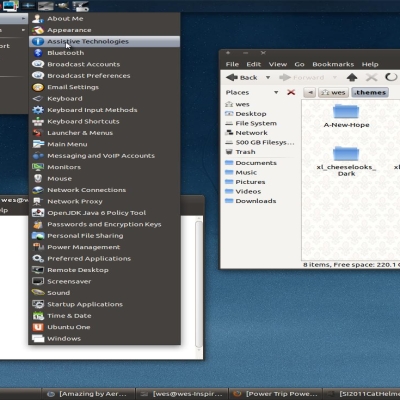Click the path bar left scroll arrow
This screenshot has height=400, width=400.
coord(310,92)
